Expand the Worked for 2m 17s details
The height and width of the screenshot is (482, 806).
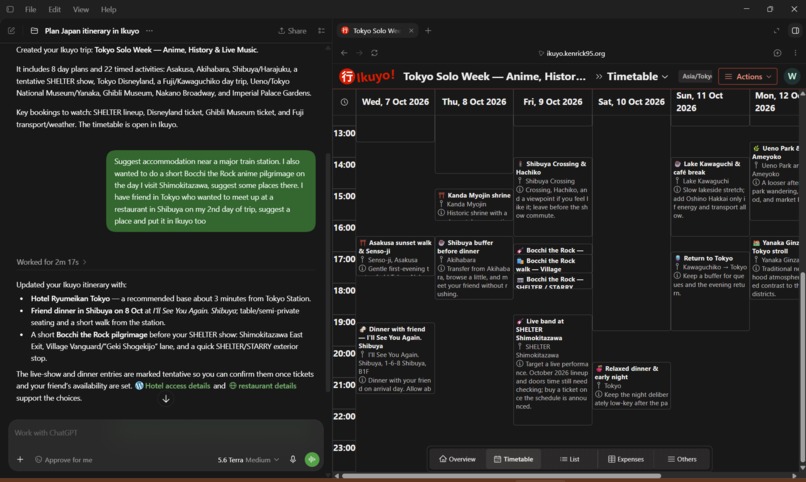tap(51, 262)
